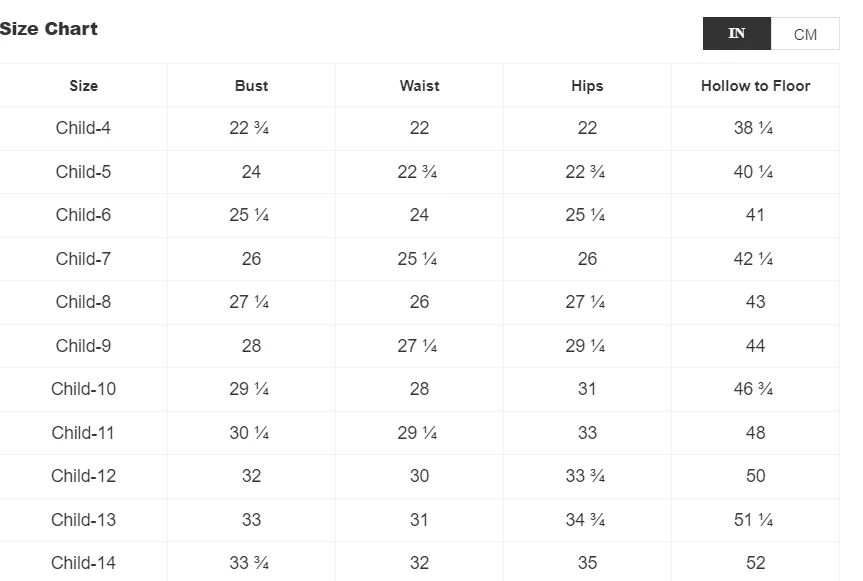Click the Size Chart heading

click(48, 29)
